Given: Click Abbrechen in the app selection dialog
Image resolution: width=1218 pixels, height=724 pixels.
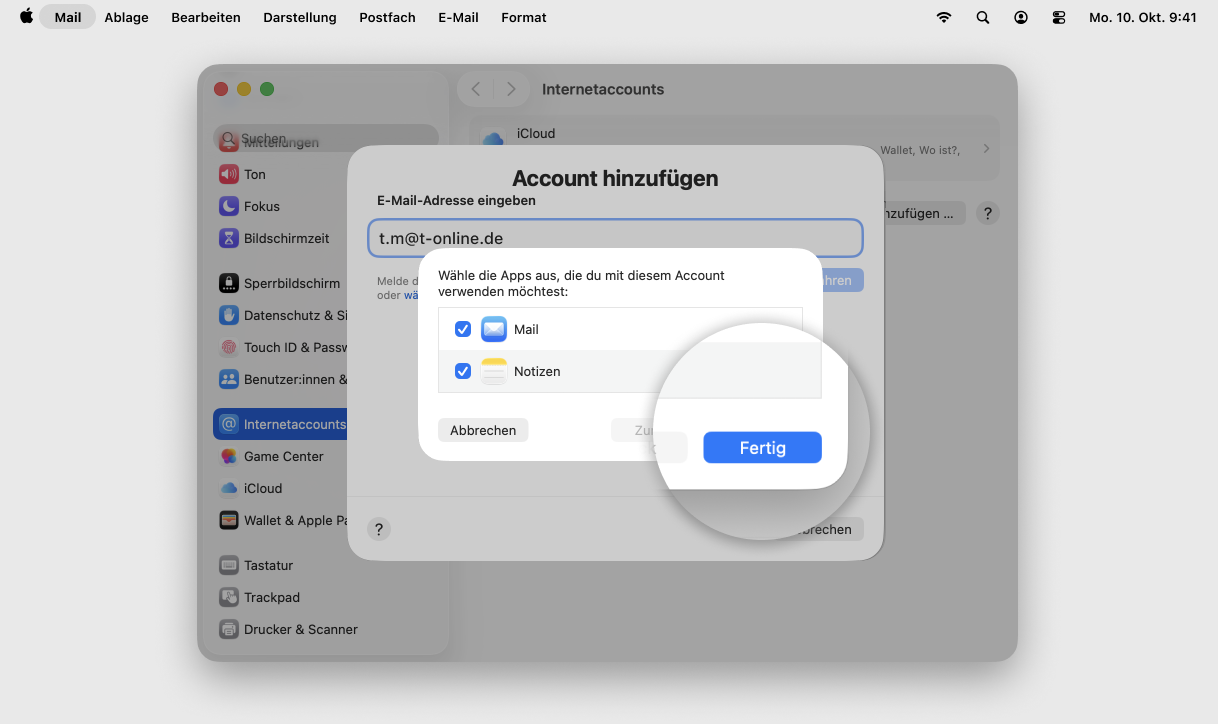Looking at the screenshot, I should [x=483, y=430].
